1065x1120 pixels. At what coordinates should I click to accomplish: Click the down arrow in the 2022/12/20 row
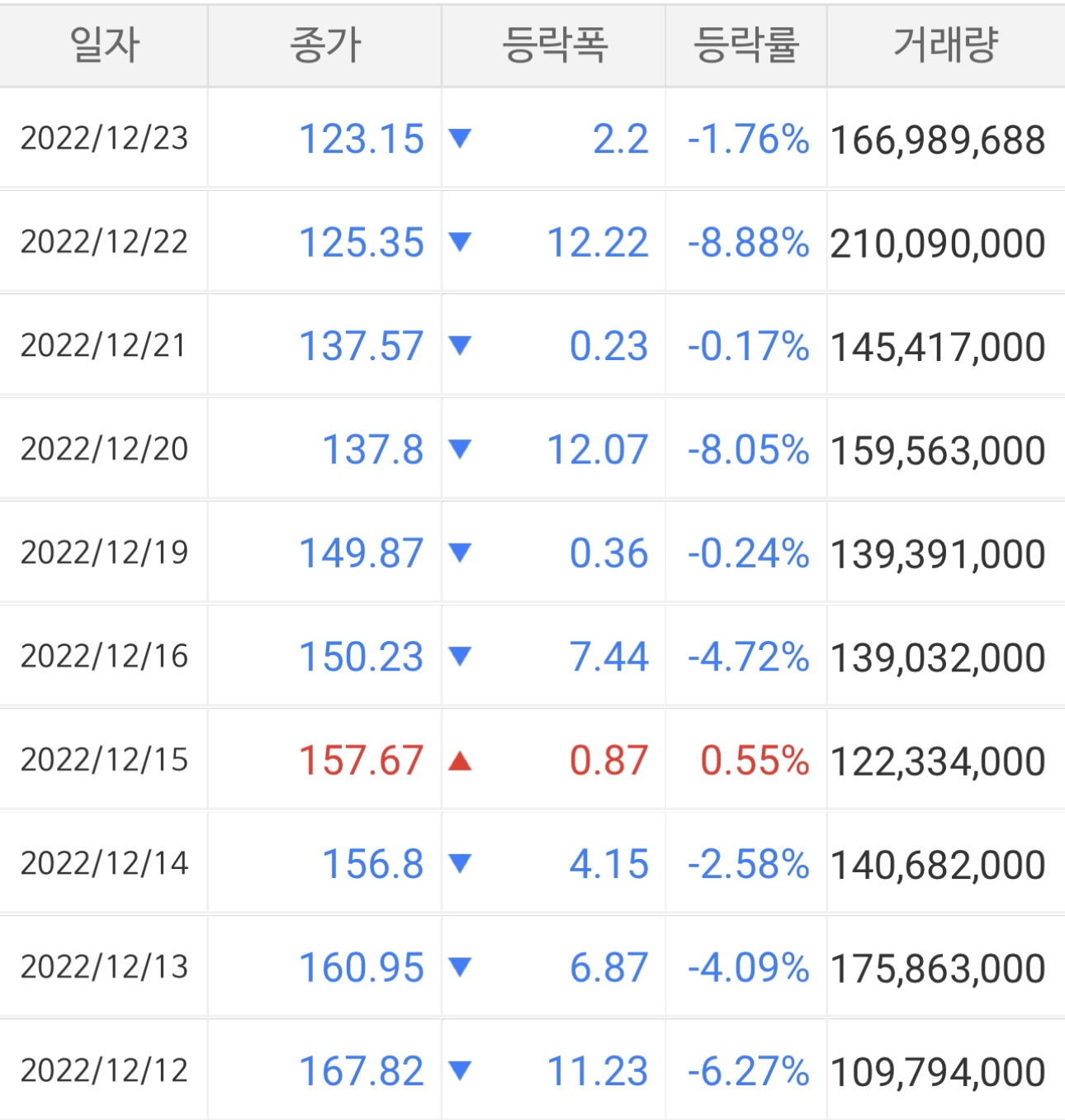pos(460,449)
